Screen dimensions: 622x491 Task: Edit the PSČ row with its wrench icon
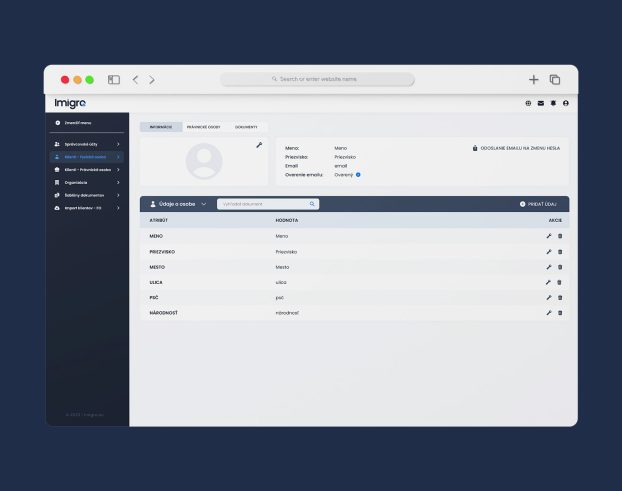pos(549,297)
